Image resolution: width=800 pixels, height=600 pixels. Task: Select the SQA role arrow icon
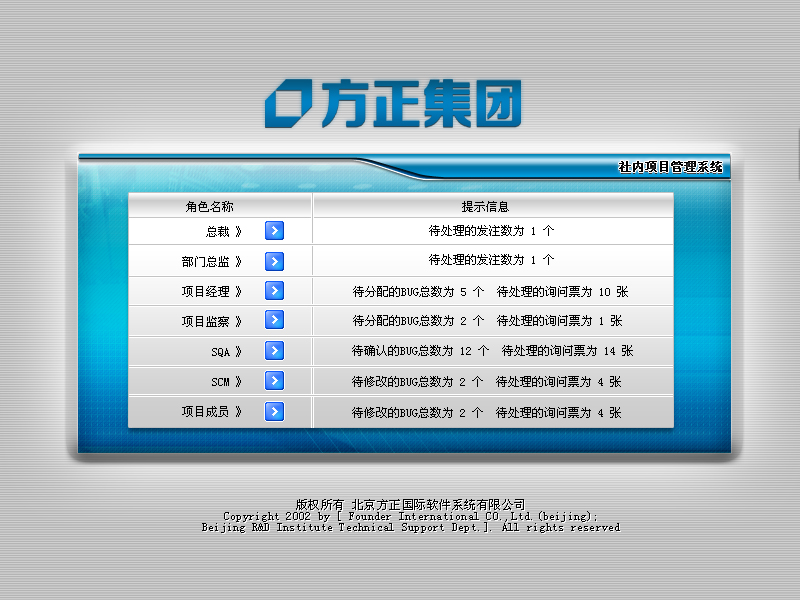tap(274, 351)
